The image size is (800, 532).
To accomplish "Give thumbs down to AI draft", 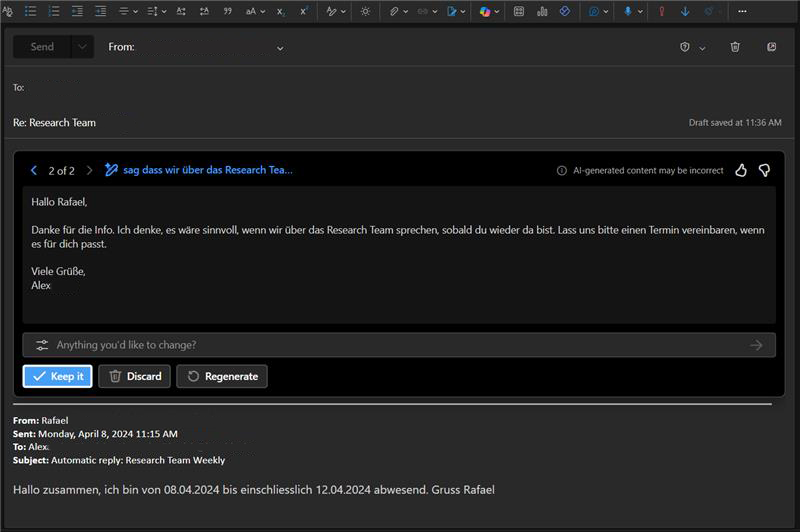I will click(764, 171).
